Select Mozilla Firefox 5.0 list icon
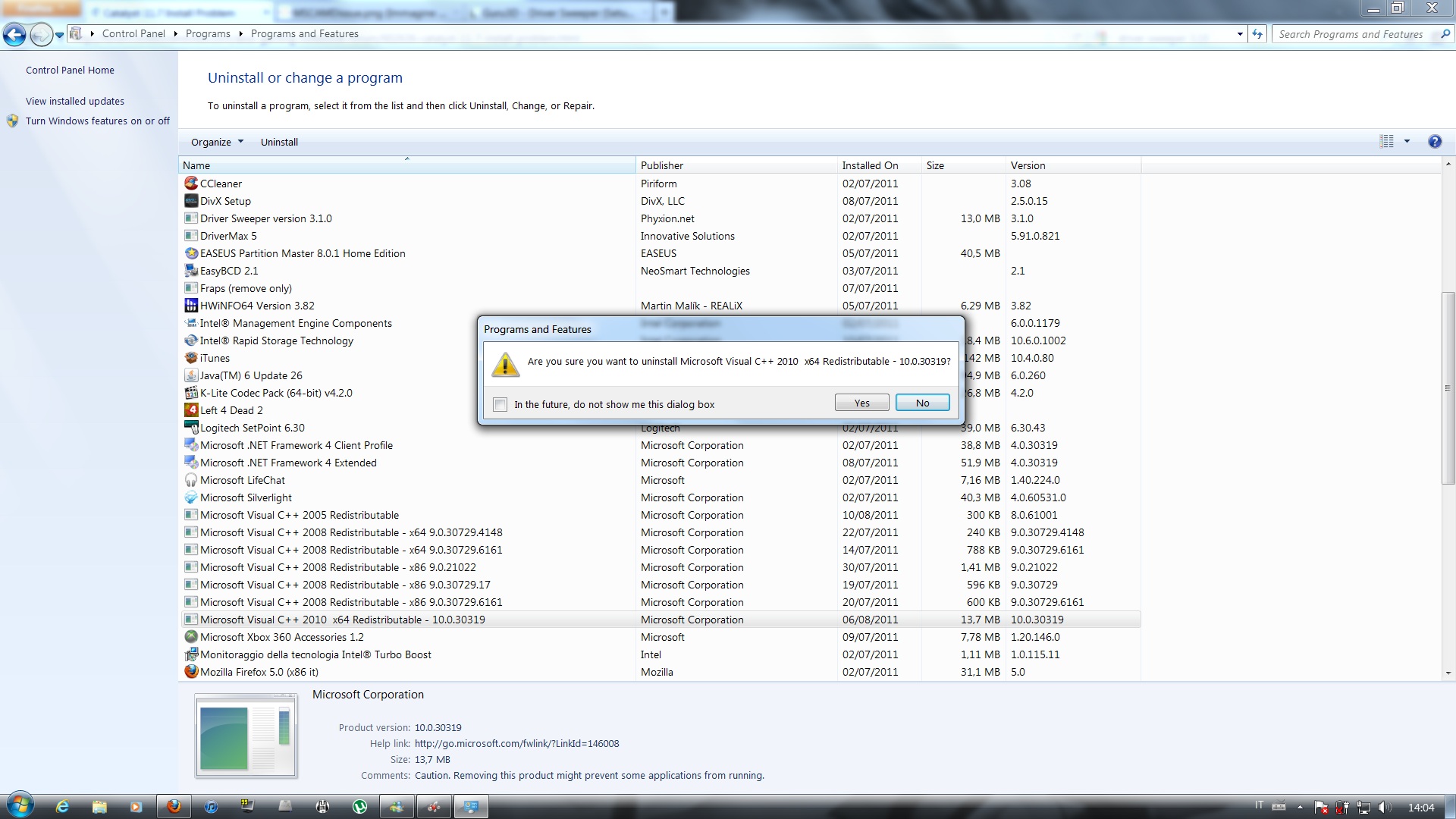This screenshot has height=819, width=1456. point(191,672)
